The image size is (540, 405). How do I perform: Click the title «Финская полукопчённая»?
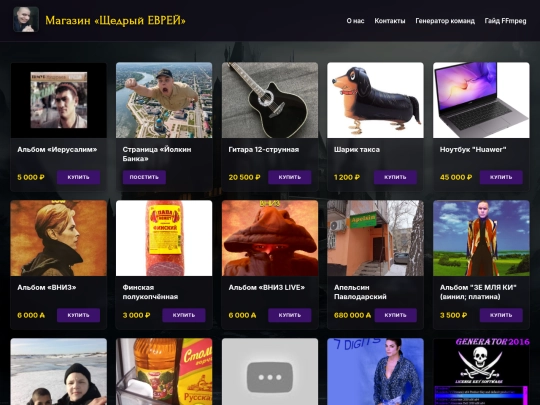tap(150, 292)
